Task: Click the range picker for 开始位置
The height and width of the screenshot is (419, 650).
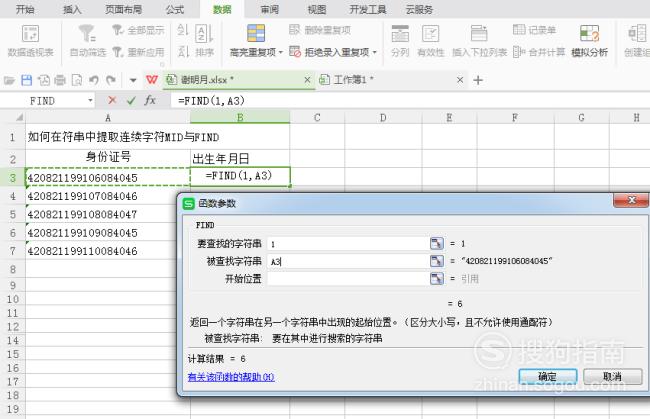Action: pyautogui.click(x=437, y=279)
